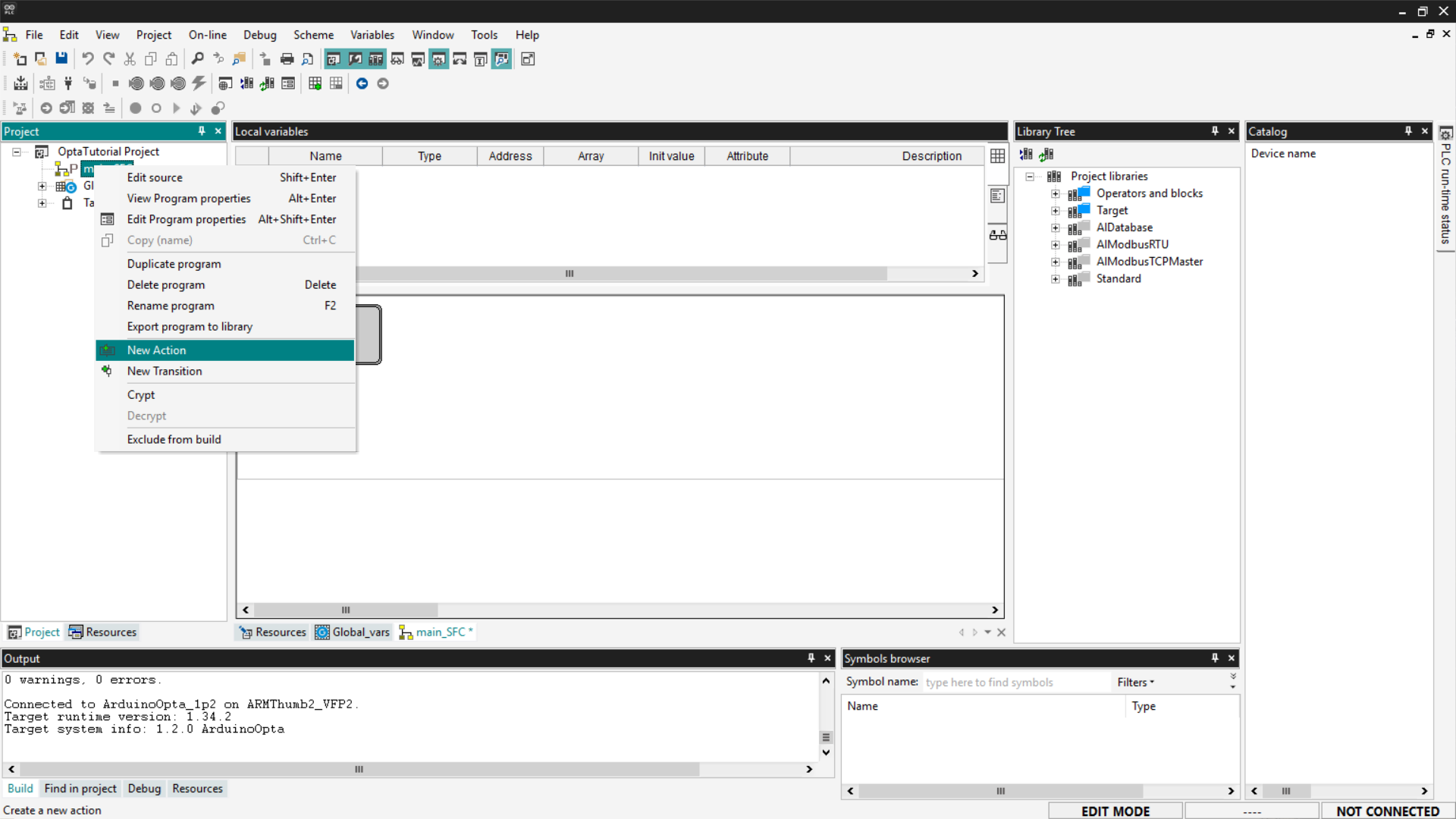The image size is (1456, 819).
Task: Click the Undo arrow icon
Action: click(88, 58)
